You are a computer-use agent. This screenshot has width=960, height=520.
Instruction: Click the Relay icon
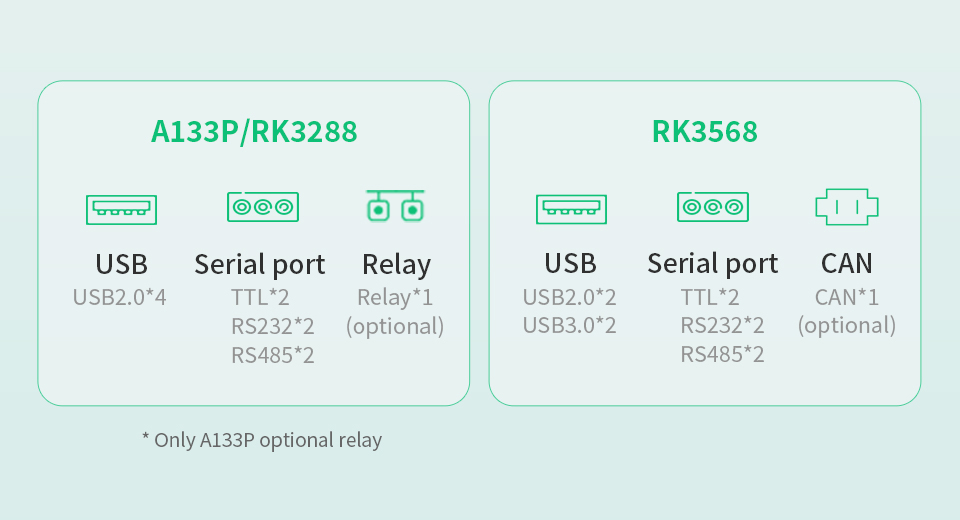click(x=395, y=206)
